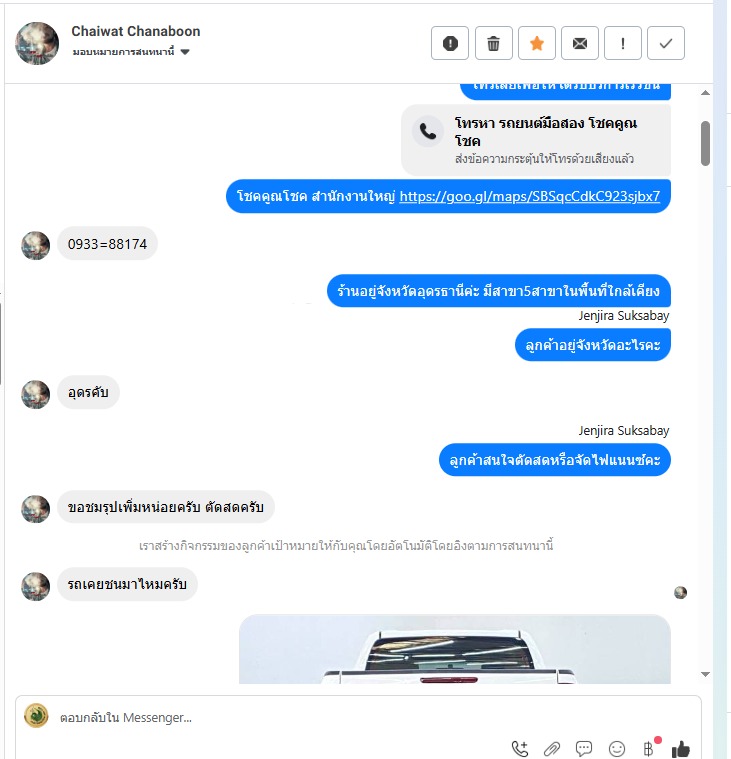This screenshot has height=759, width=731.
Task: Tap the call used car shop card
Action: tap(536, 140)
